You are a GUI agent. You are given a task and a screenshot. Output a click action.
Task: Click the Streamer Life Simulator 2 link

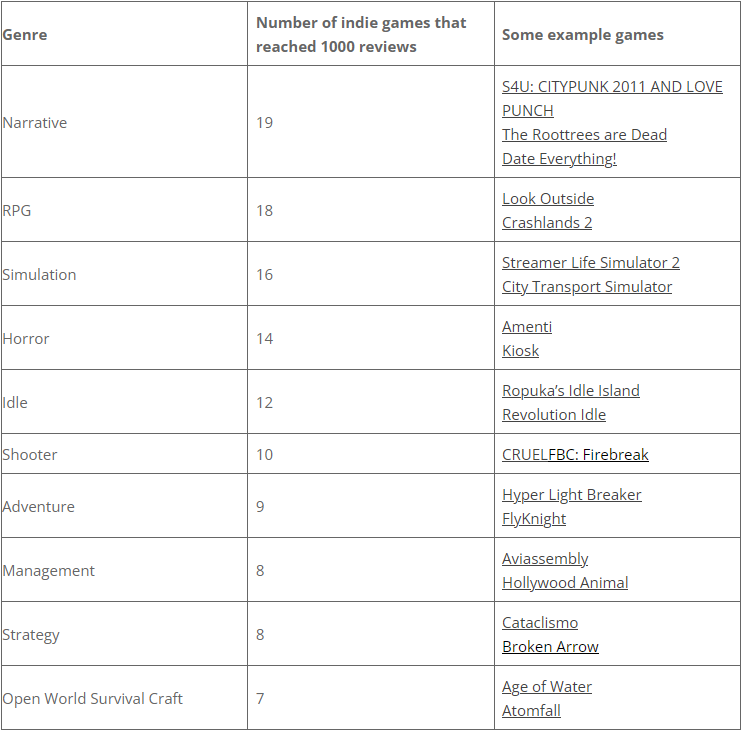(590, 263)
